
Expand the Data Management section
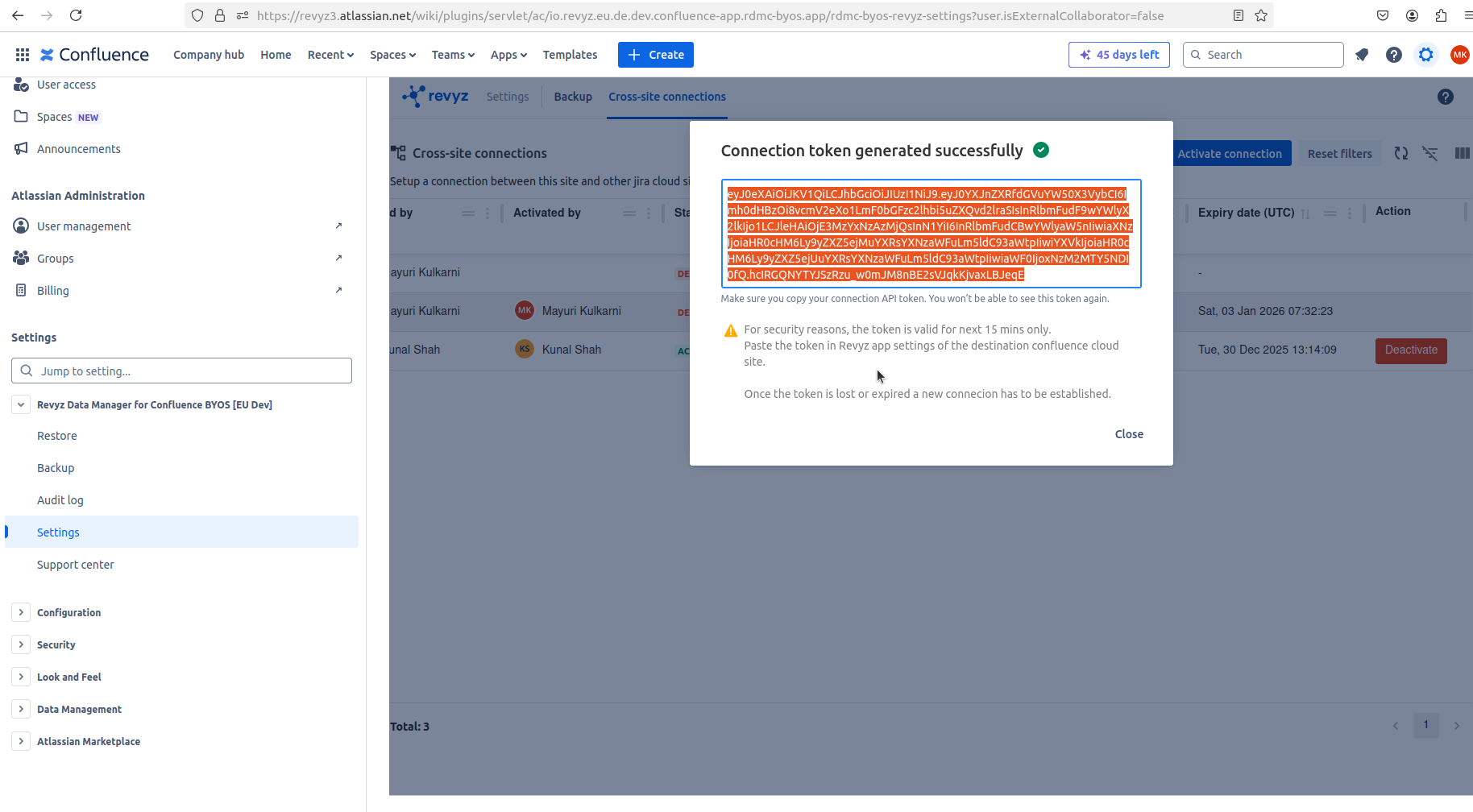click(x=21, y=709)
